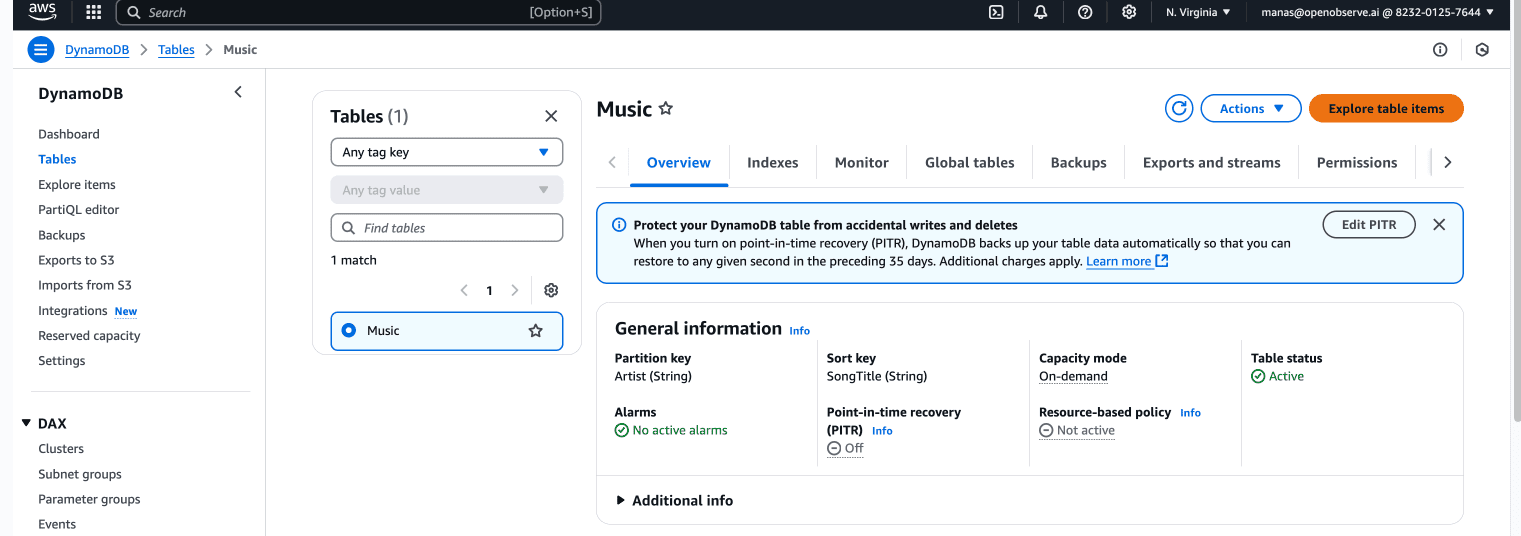Star the Music table in list

click(536, 331)
